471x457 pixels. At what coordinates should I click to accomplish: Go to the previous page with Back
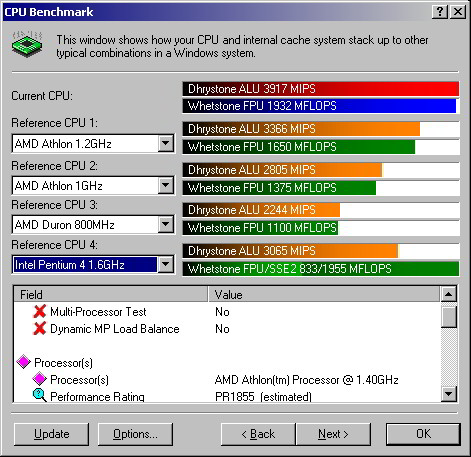[x=258, y=434]
